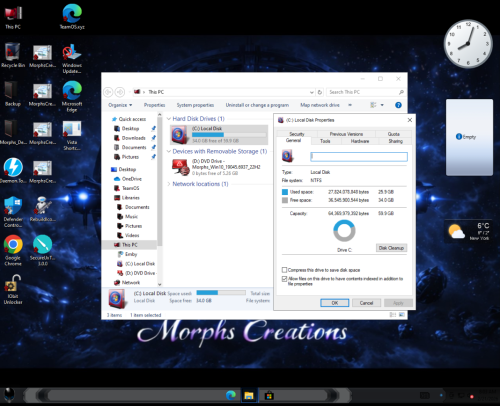Open Vista Shortcuts desktop icon

coord(72,135)
